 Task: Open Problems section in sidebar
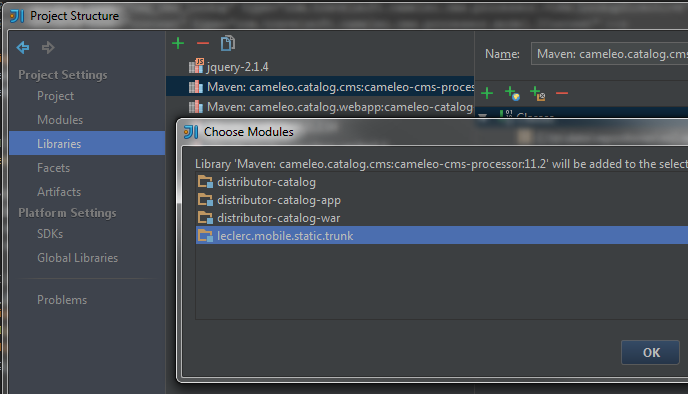[x=62, y=300]
